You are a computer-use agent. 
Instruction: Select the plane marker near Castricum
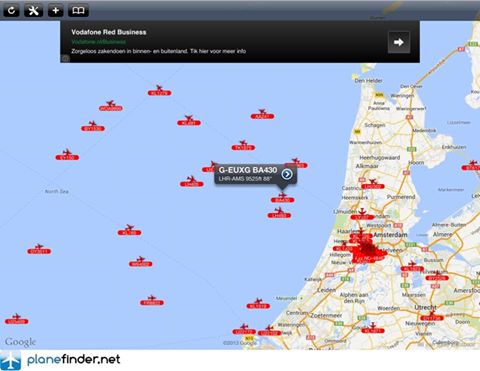click(x=373, y=184)
